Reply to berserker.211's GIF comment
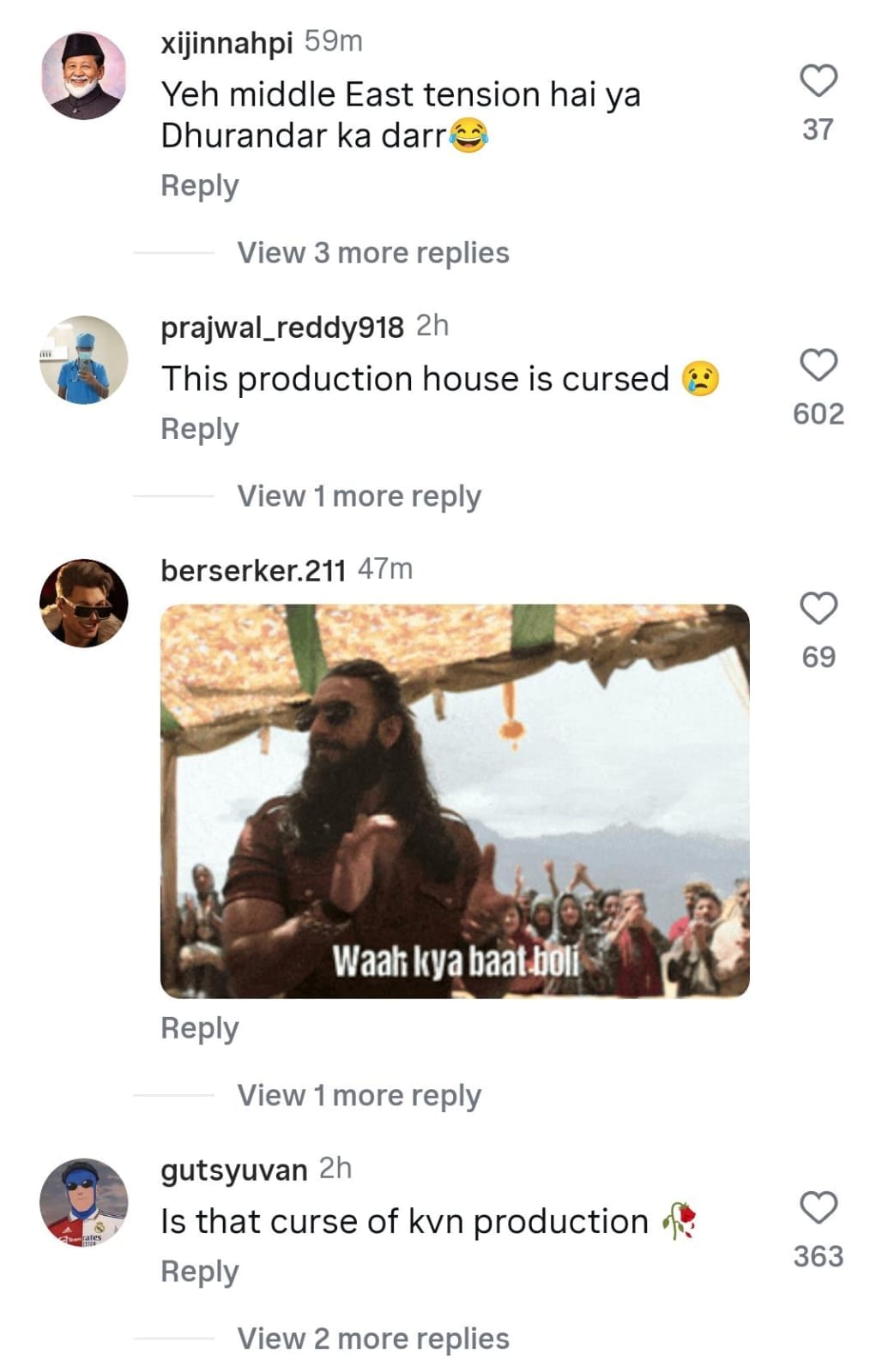 click(199, 1028)
